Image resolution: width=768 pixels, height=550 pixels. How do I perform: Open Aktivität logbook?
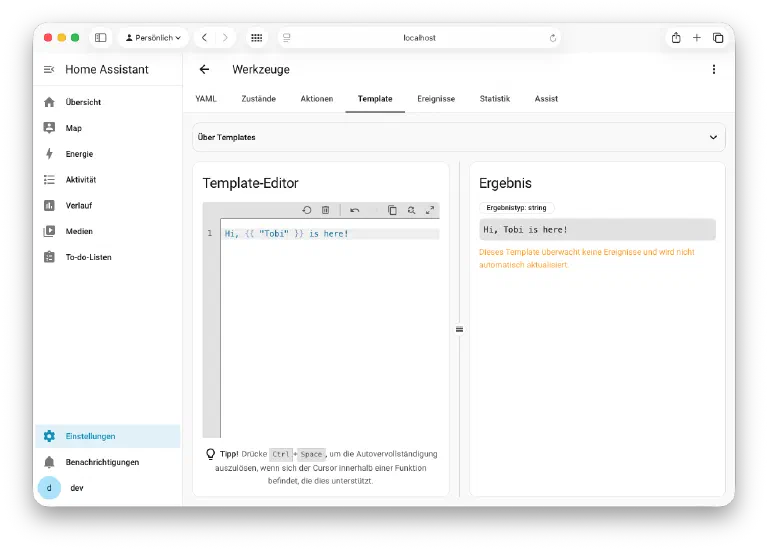click(108, 180)
